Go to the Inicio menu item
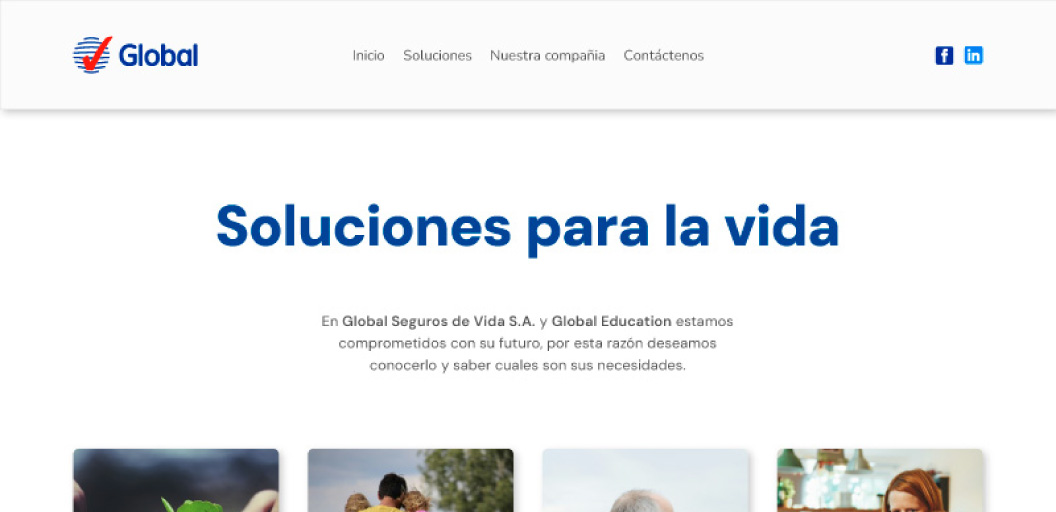 tap(368, 56)
